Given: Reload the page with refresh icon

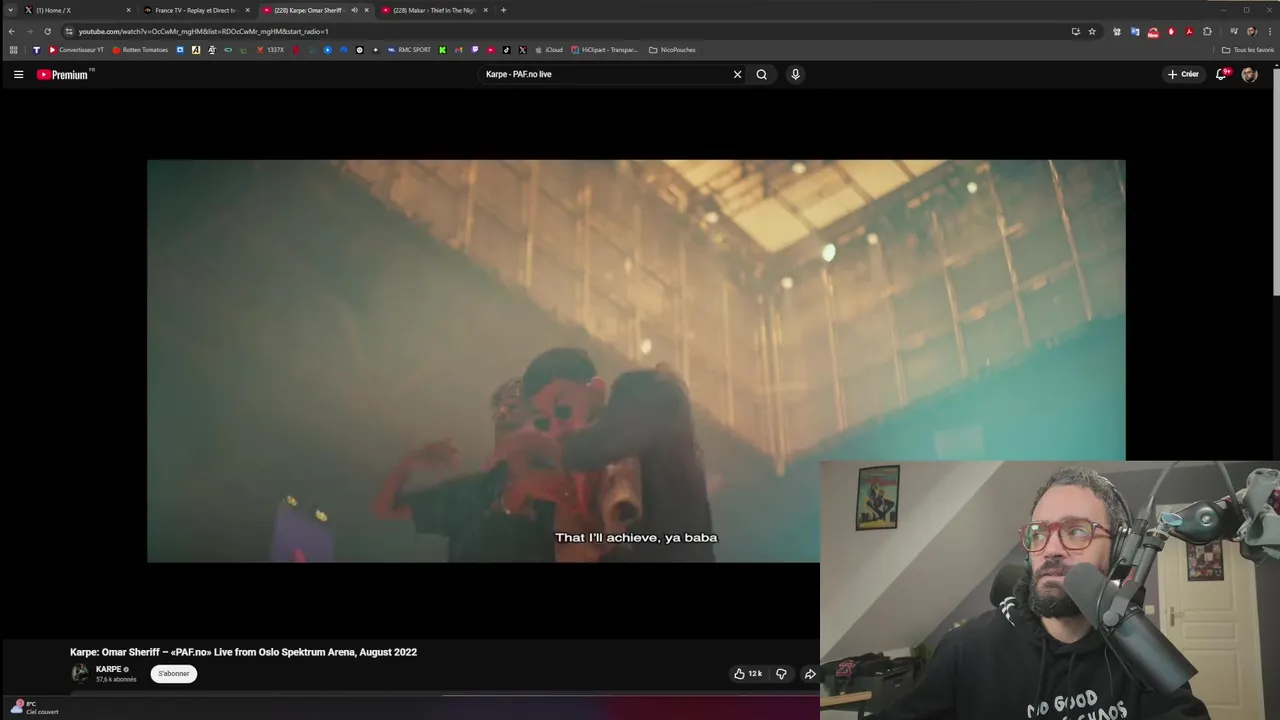Looking at the screenshot, I should (x=47, y=31).
